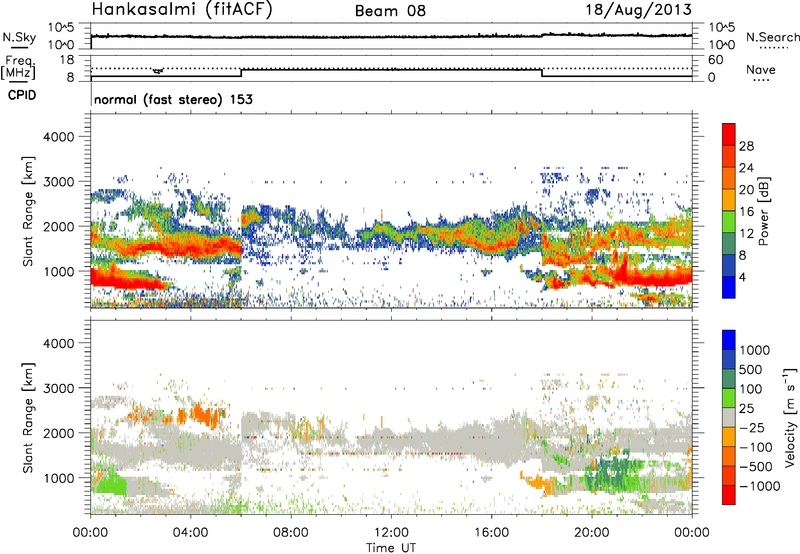Click the 'Freq. [MHz]' axis label
The width and height of the screenshot is (800, 554).
point(18,68)
